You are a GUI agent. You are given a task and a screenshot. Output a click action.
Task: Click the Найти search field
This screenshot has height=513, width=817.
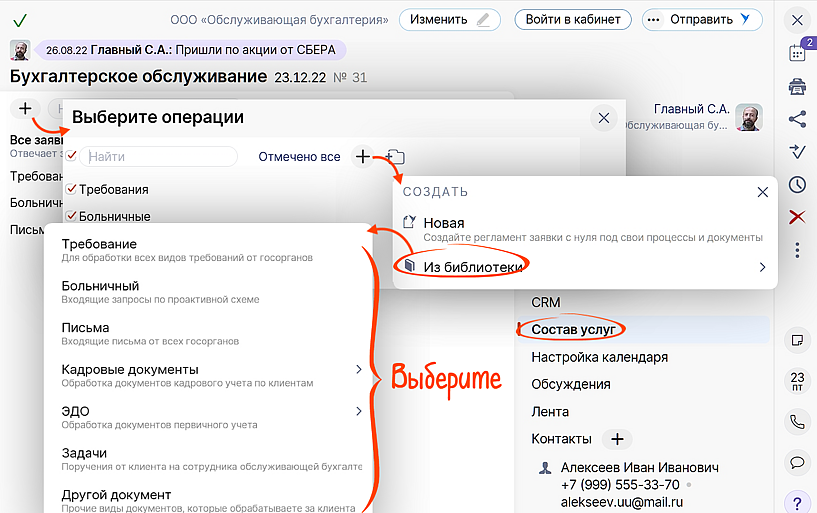[158, 157]
